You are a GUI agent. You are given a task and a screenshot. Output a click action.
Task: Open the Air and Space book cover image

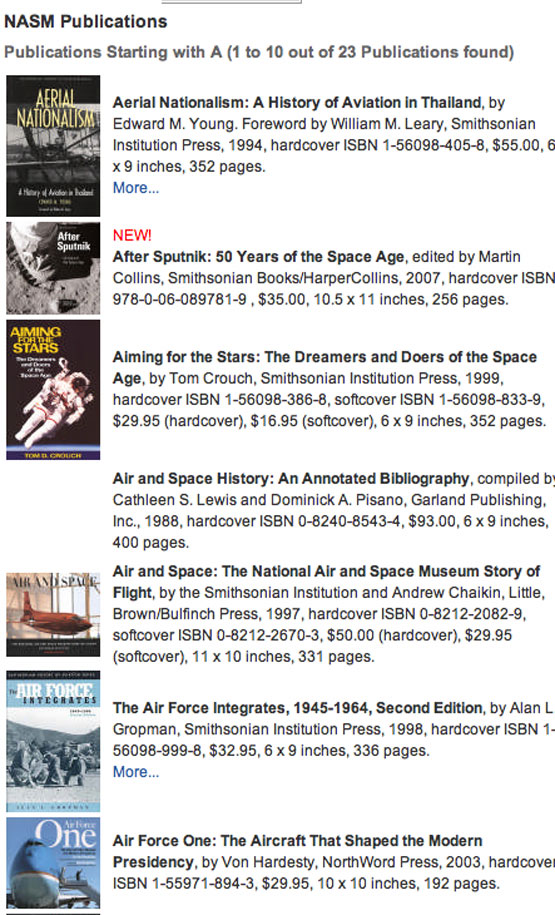point(53,614)
